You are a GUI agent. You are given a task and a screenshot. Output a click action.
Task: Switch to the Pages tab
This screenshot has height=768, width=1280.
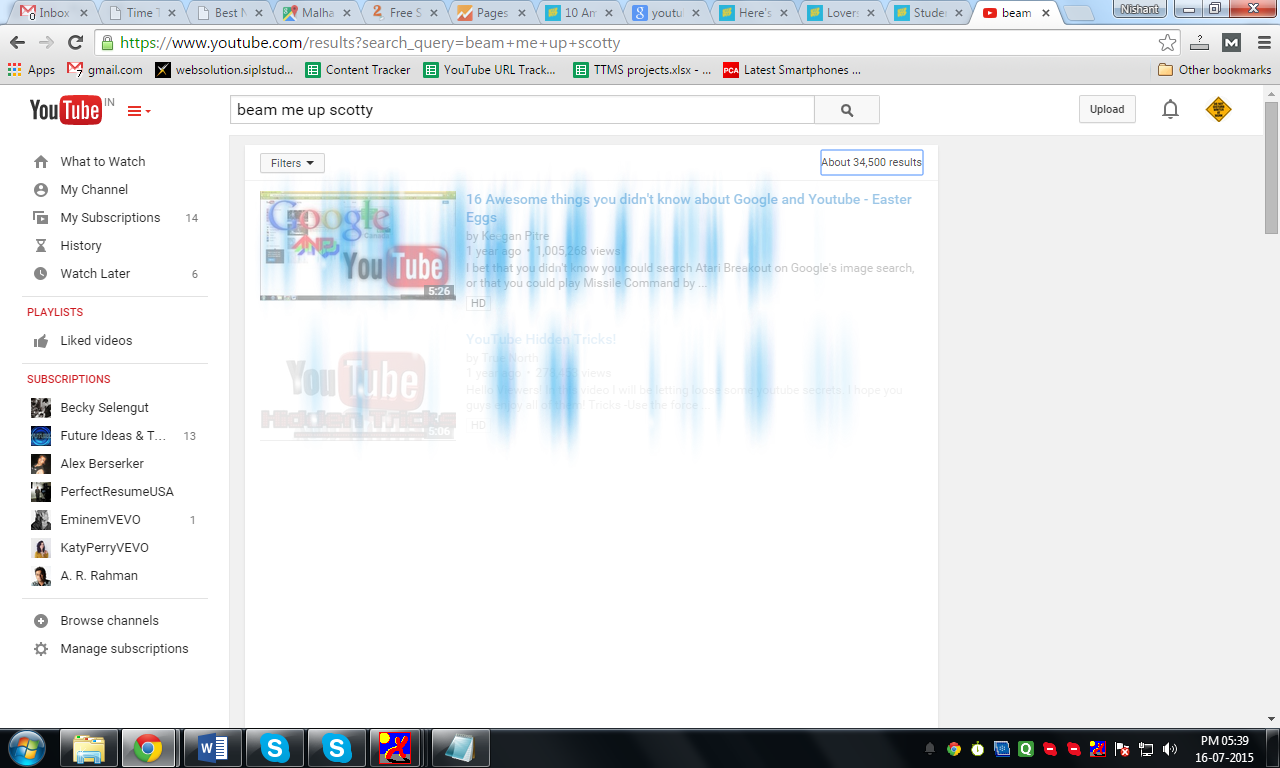pyautogui.click(x=492, y=13)
